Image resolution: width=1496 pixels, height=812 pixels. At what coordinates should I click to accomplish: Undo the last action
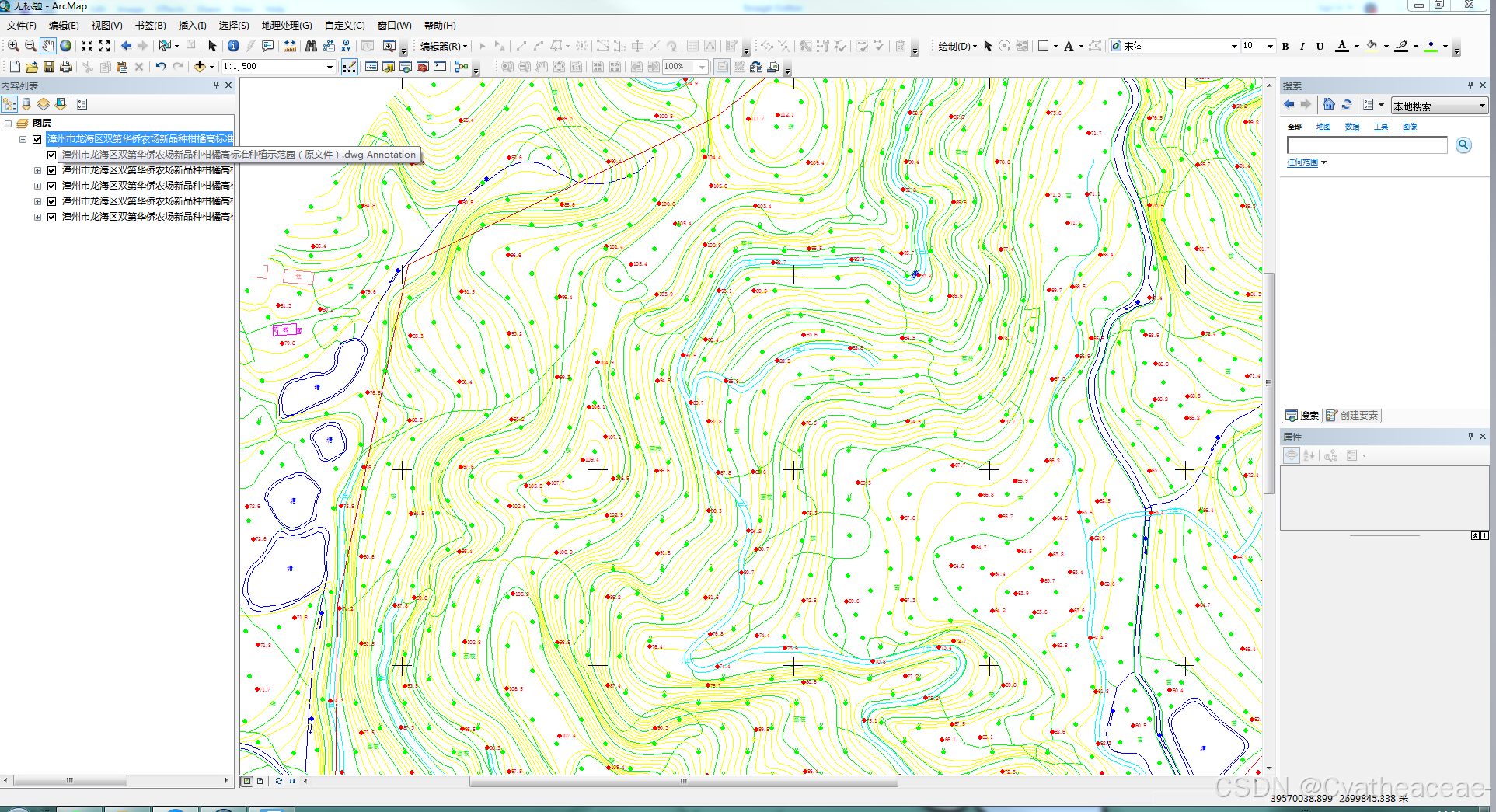tap(160, 67)
